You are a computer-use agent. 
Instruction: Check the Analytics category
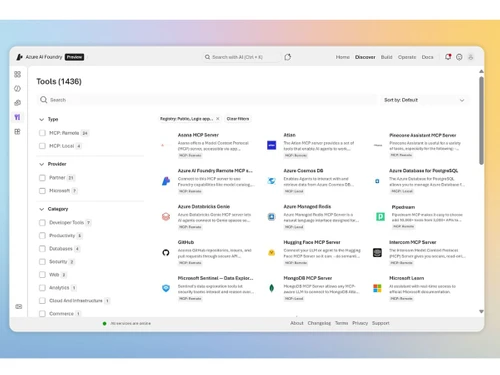42,288
